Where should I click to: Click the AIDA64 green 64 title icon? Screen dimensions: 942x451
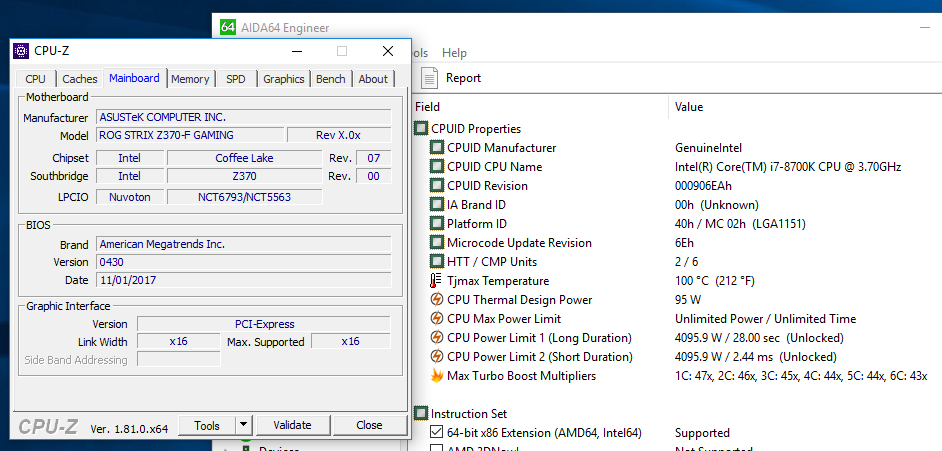click(228, 28)
